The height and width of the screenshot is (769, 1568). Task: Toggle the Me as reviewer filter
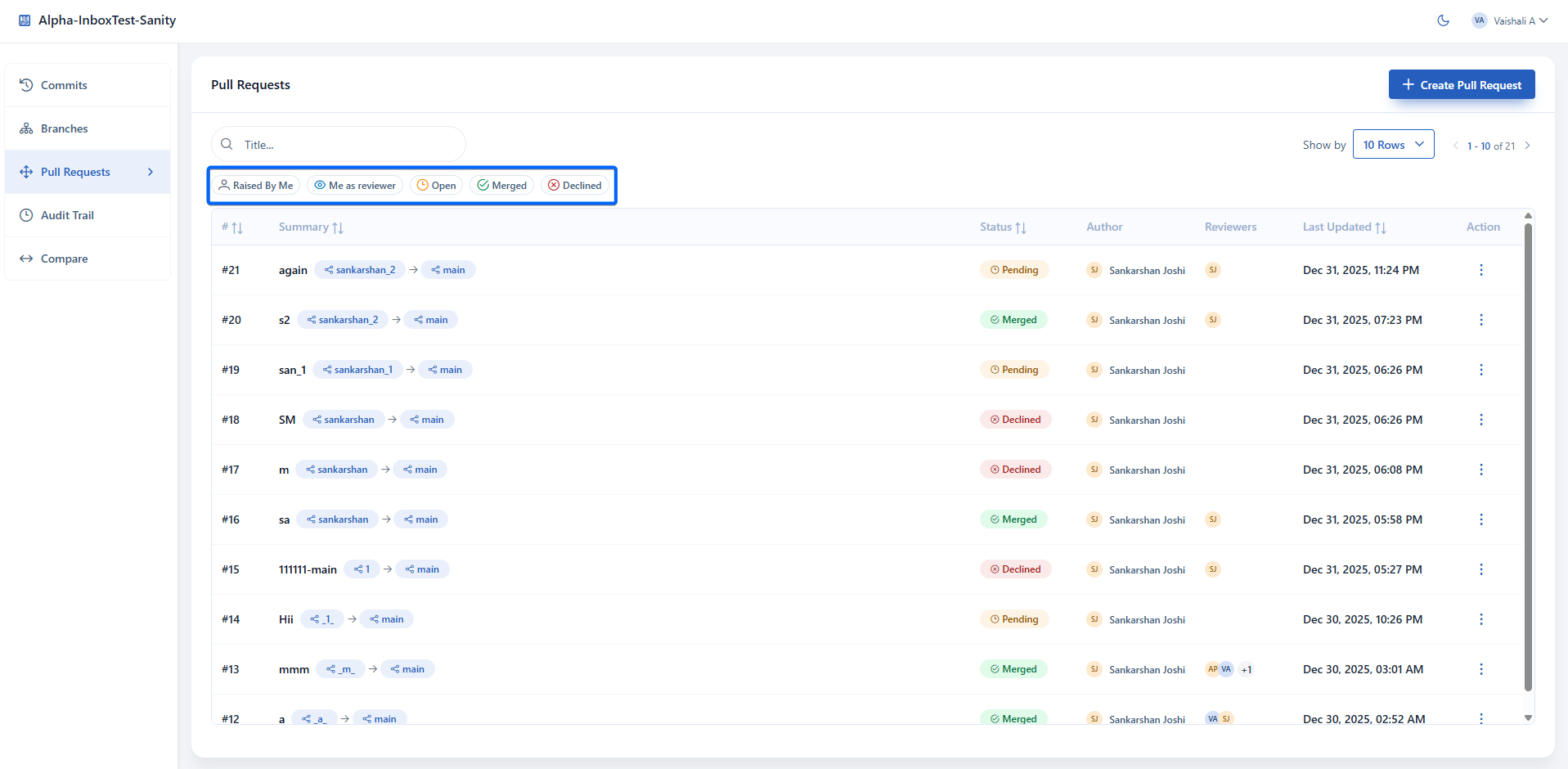[x=355, y=186]
